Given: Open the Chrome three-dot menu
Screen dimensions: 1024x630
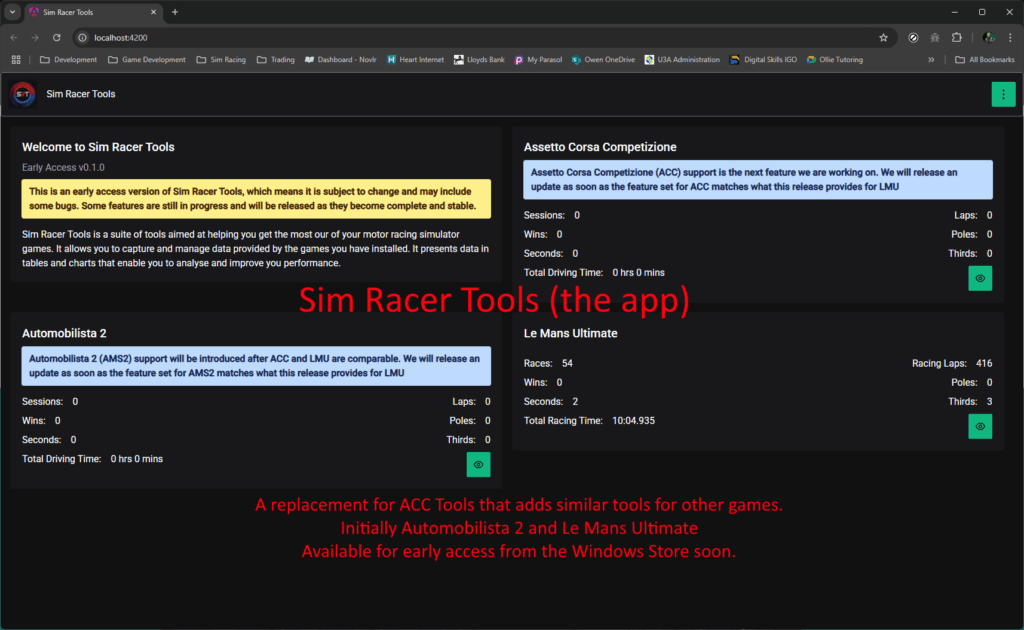Looking at the screenshot, I should coord(1010,38).
